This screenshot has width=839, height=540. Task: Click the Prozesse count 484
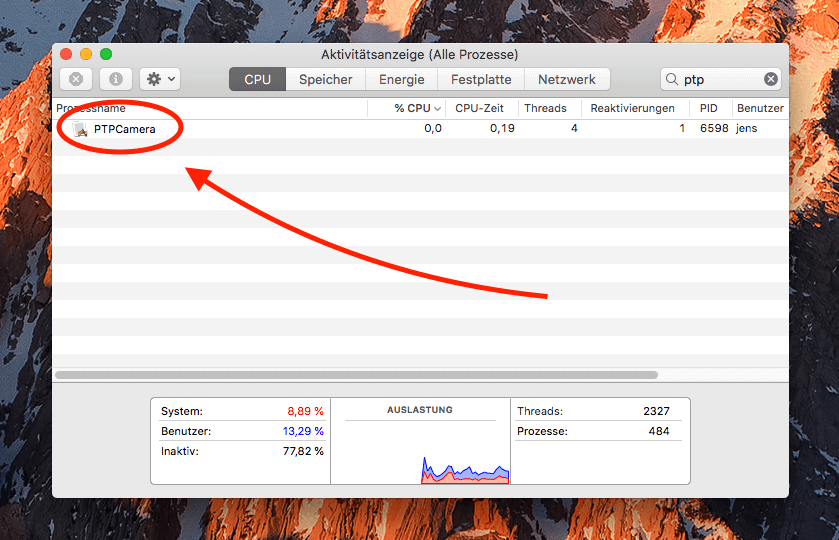659,431
